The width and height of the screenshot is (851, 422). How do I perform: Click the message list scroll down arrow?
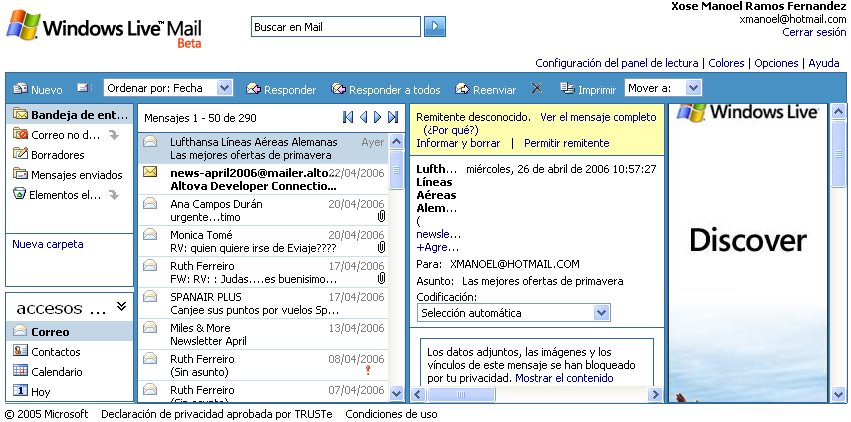(397, 393)
